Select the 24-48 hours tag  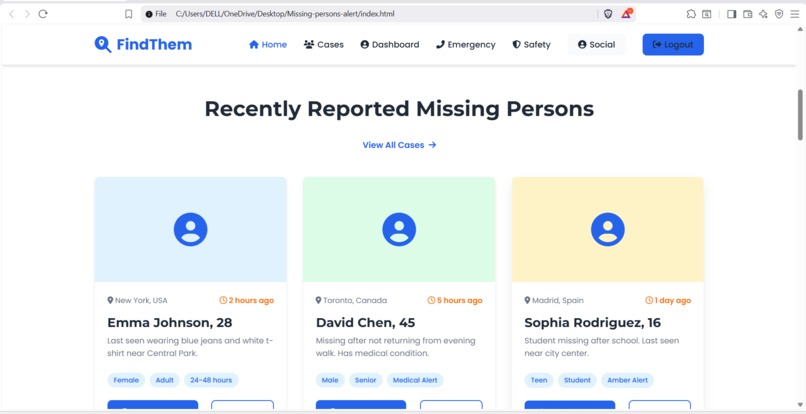coord(211,381)
